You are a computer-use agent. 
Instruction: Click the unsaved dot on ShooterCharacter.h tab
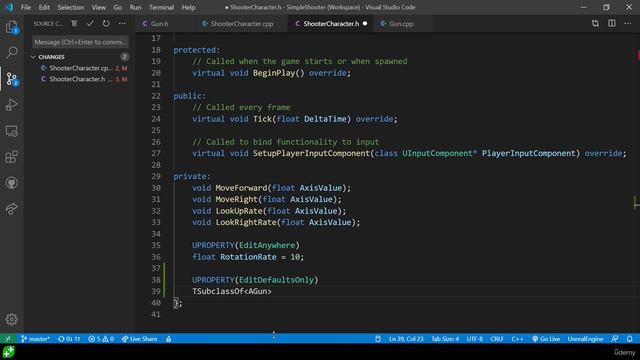[x=365, y=24]
